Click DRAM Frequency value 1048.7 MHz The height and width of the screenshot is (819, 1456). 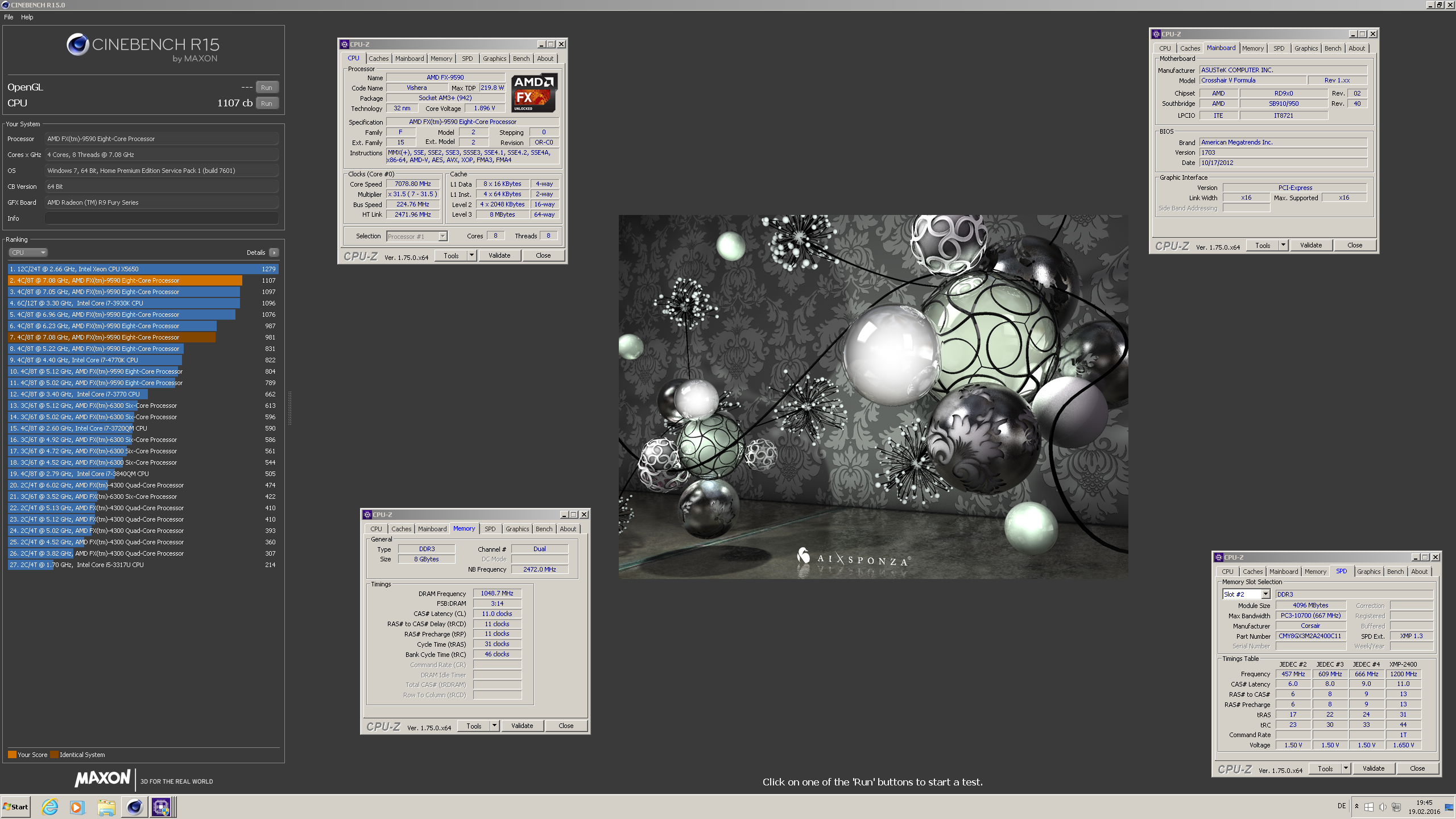[x=497, y=593]
